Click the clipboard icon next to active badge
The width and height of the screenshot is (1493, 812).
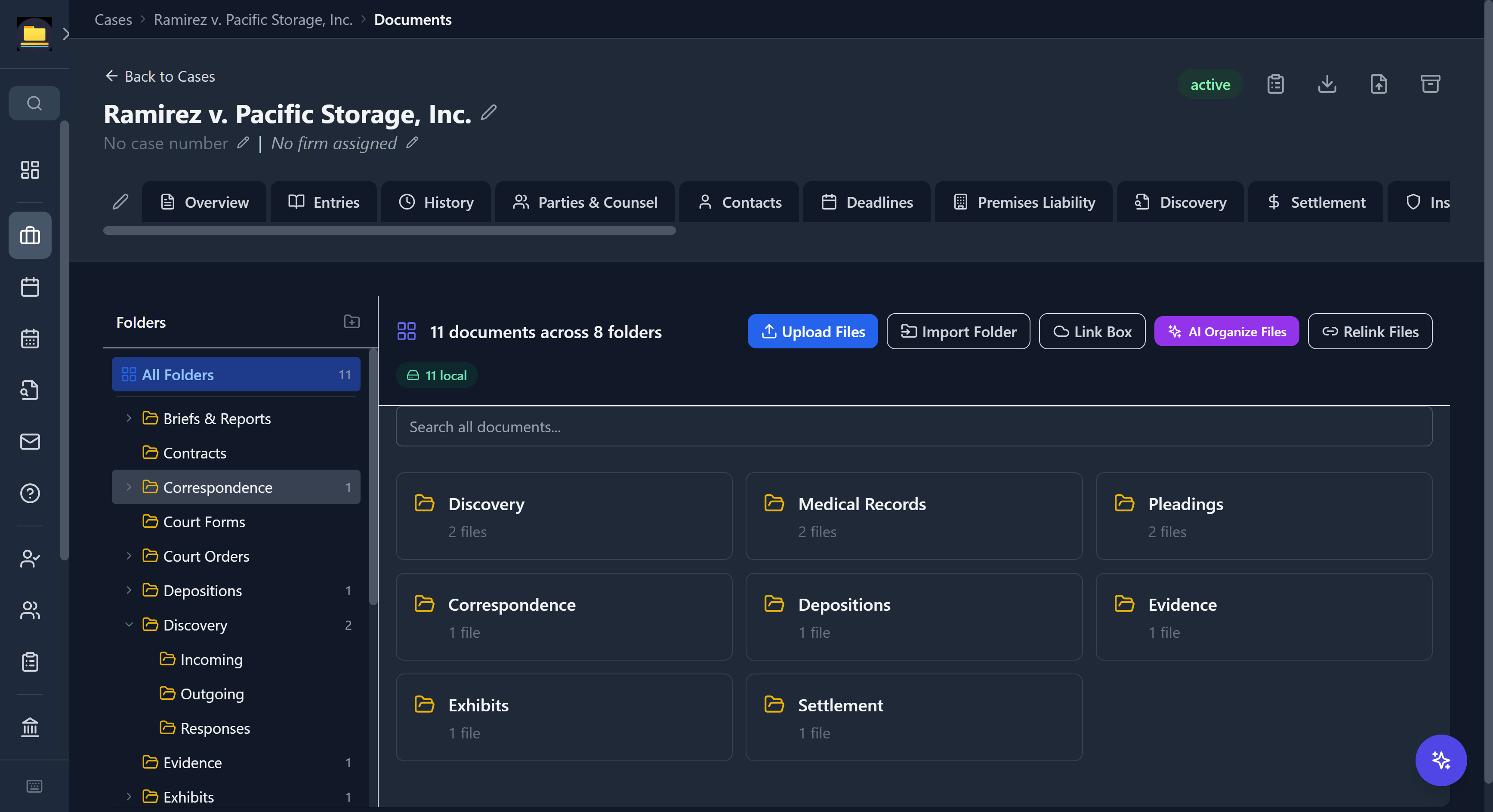point(1276,84)
